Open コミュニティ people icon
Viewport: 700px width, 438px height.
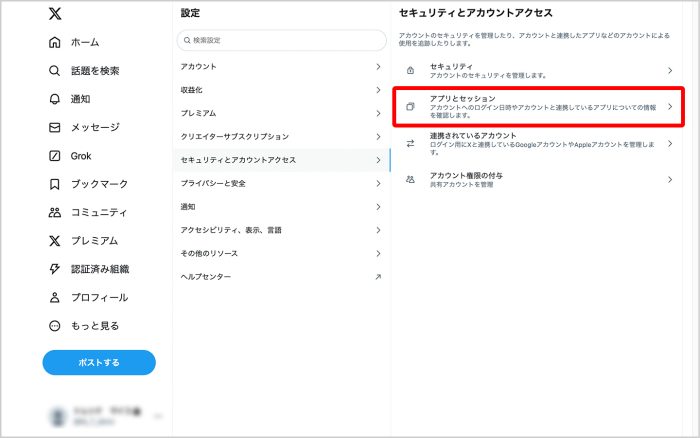tap(55, 212)
